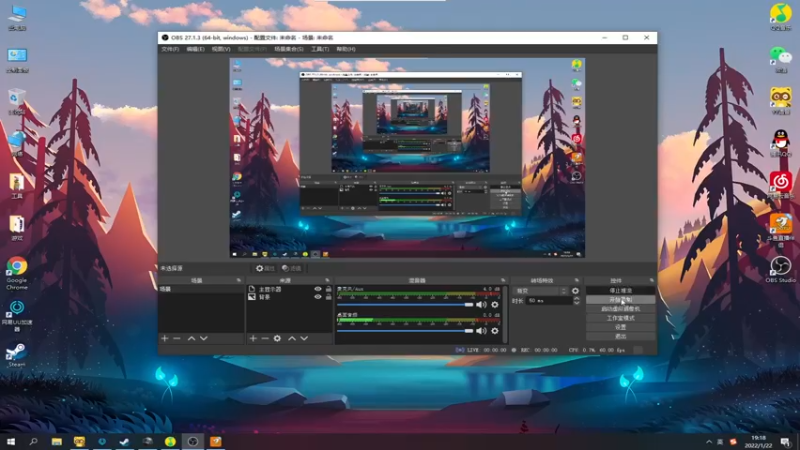Image resolution: width=800 pixels, height=450 pixels.
Task: Adjust the 麦克风/Aux volume slider
Action: click(405, 305)
